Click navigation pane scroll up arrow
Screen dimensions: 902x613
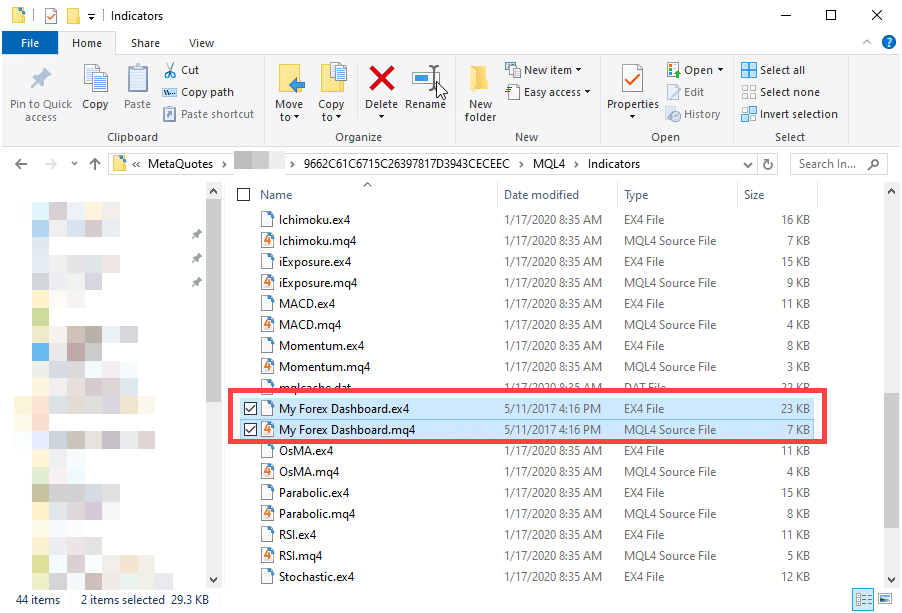coord(213,191)
